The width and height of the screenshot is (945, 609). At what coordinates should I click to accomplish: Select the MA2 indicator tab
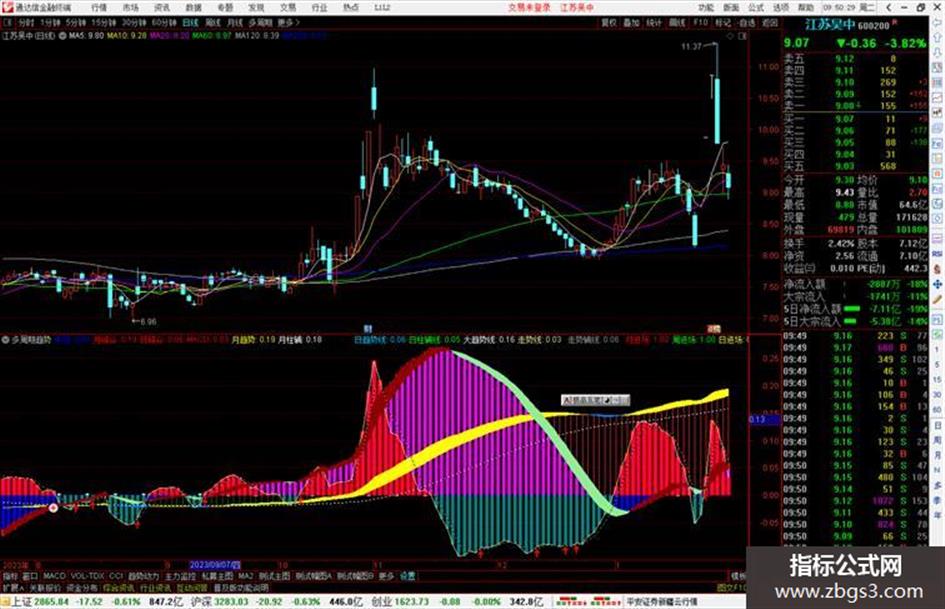(x=246, y=576)
